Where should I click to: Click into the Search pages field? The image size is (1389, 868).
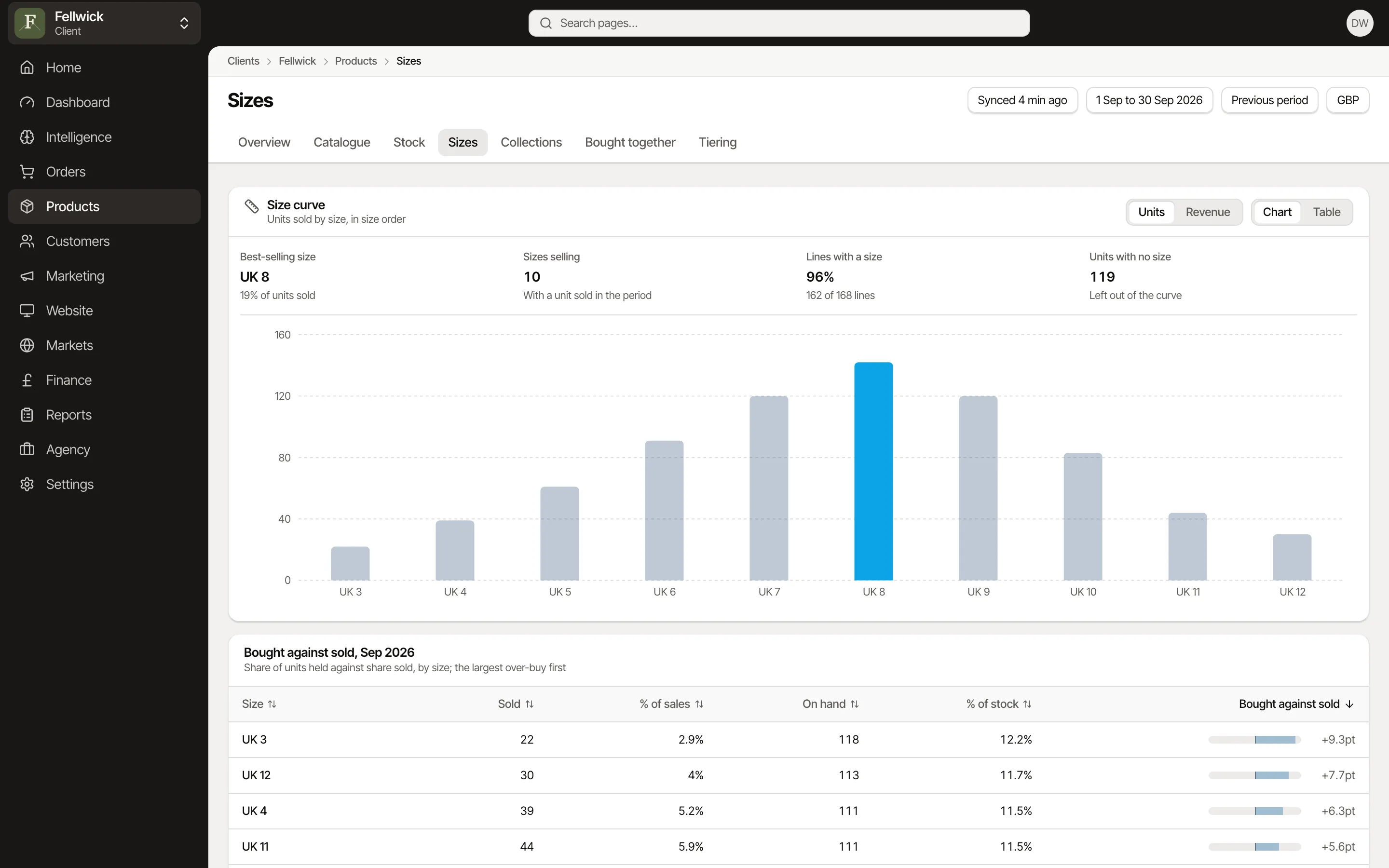click(x=779, y=23)
